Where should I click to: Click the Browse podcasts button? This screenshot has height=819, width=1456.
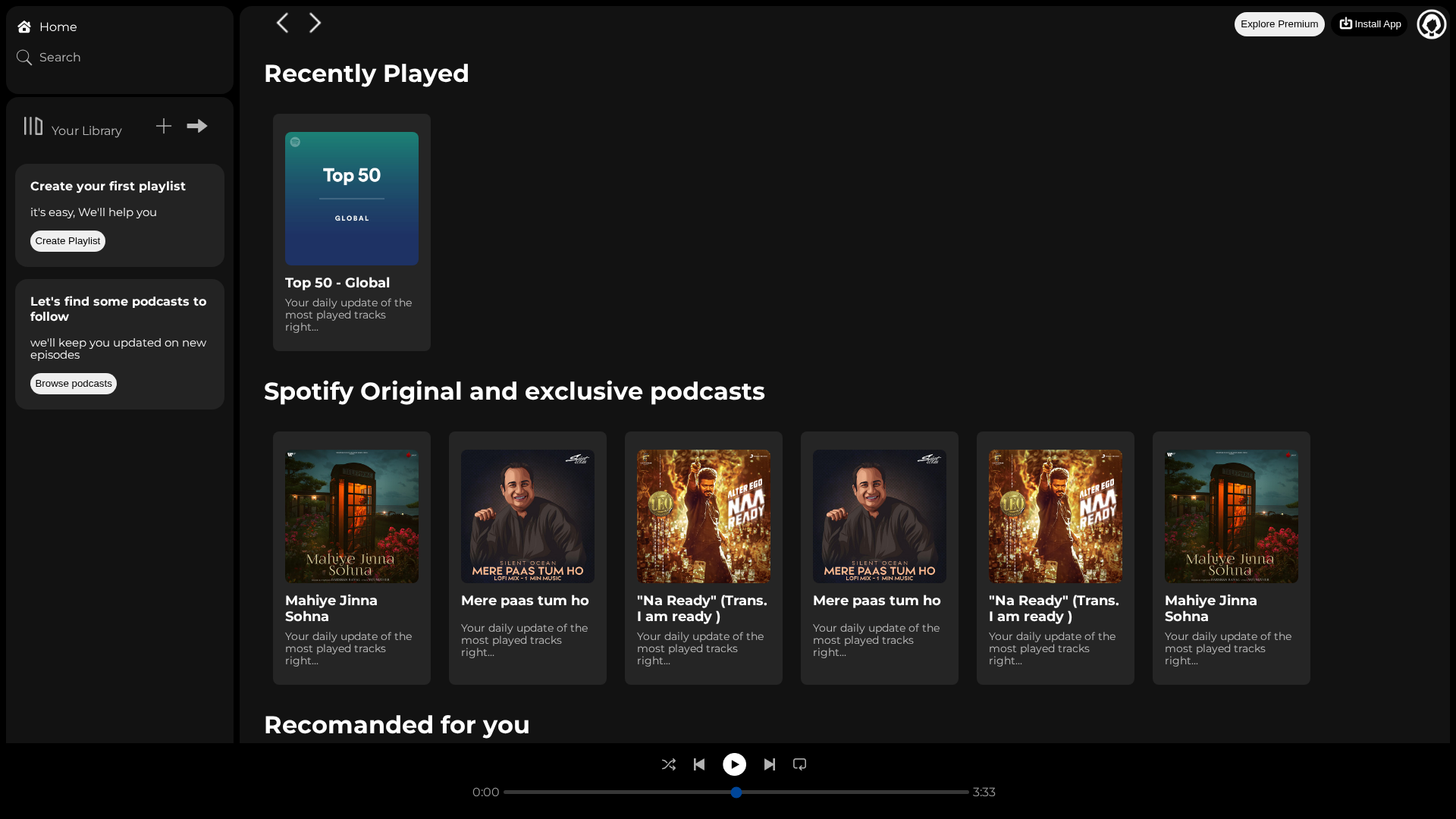[74, 384]
